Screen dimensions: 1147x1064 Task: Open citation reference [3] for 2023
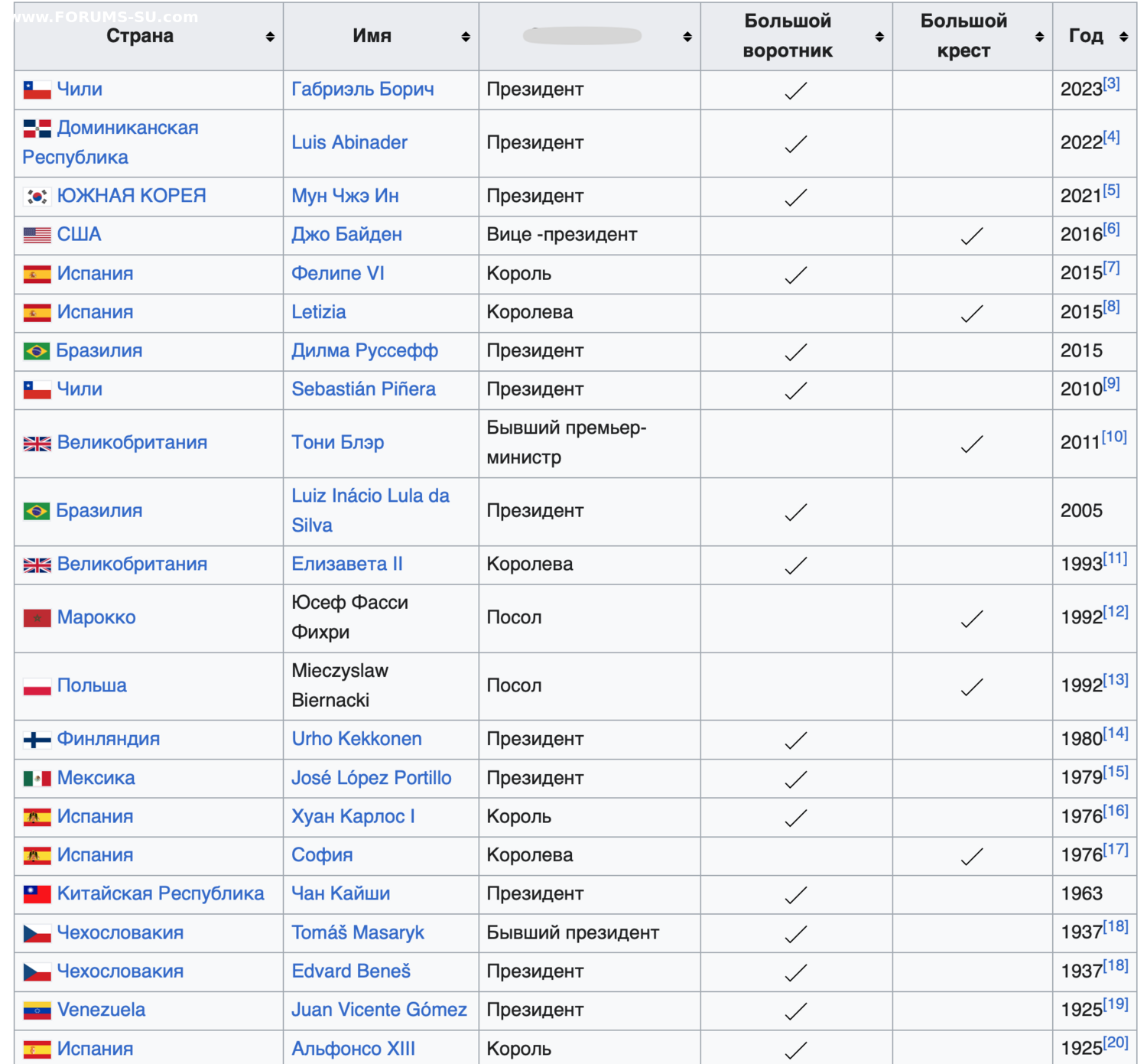1111,83
